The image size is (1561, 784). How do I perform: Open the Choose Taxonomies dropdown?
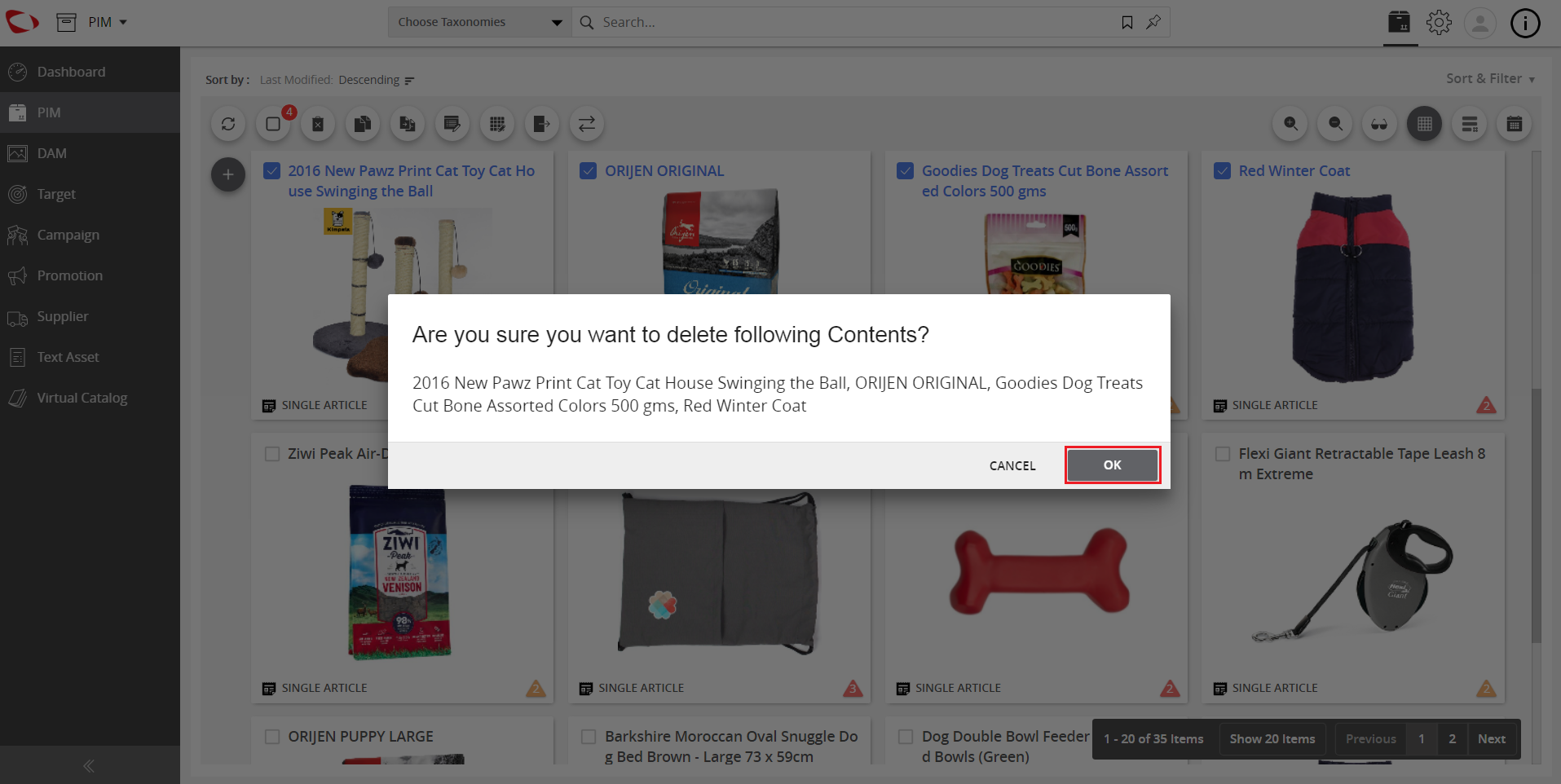479,22
